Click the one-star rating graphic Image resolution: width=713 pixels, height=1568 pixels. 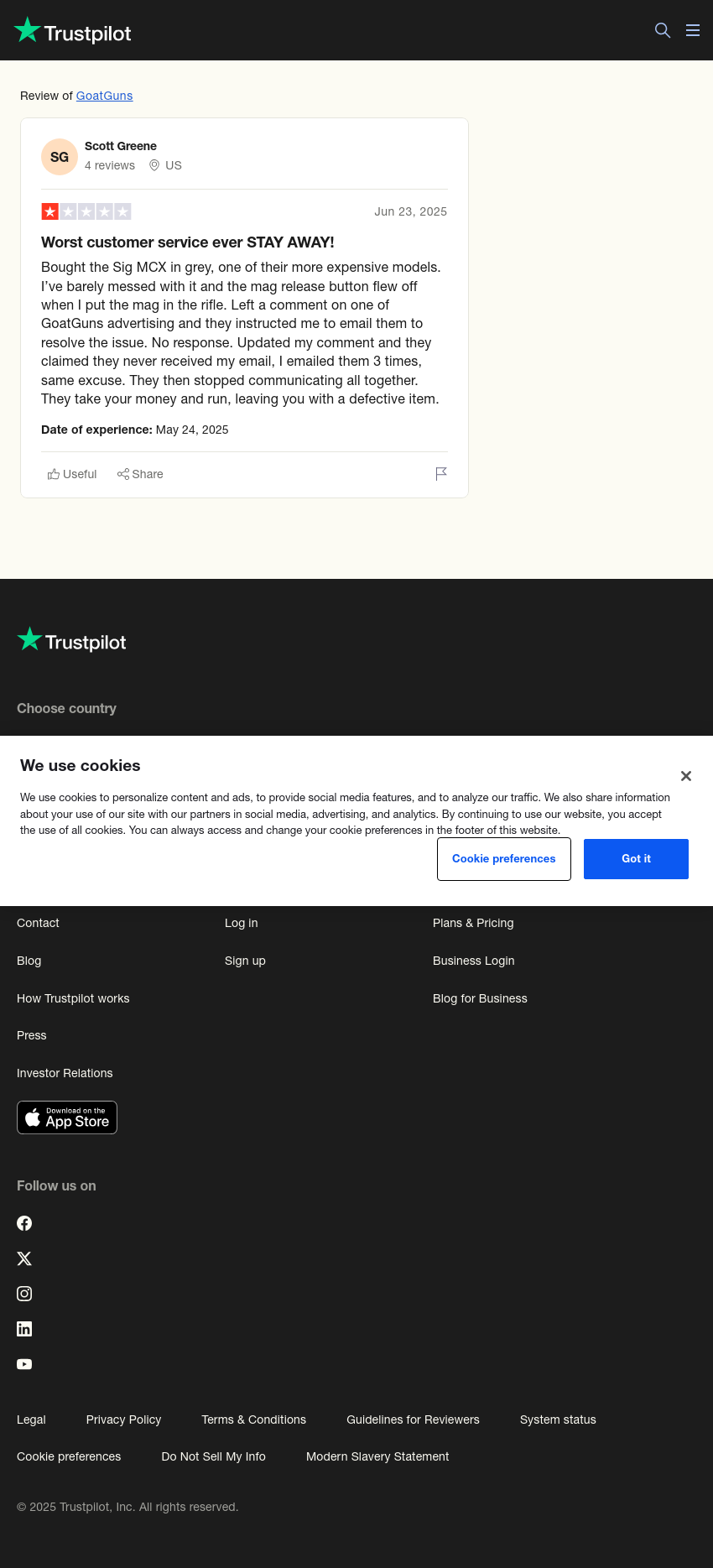tap(86, 211)
